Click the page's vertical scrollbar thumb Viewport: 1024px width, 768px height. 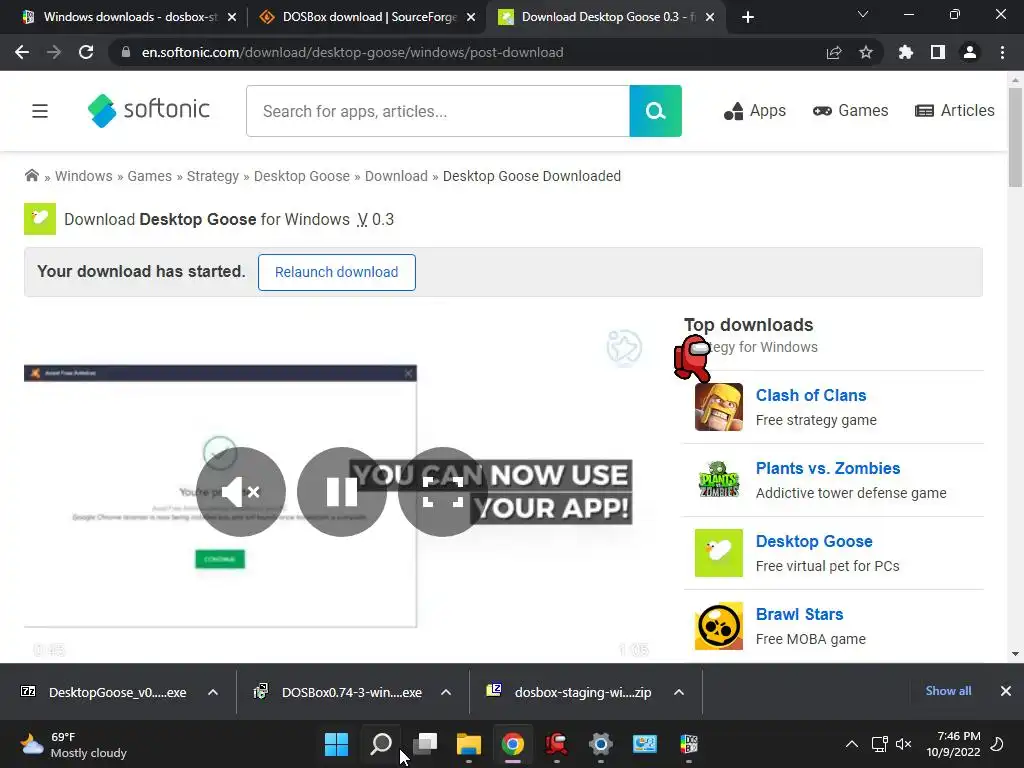[x=1015, y=137]
